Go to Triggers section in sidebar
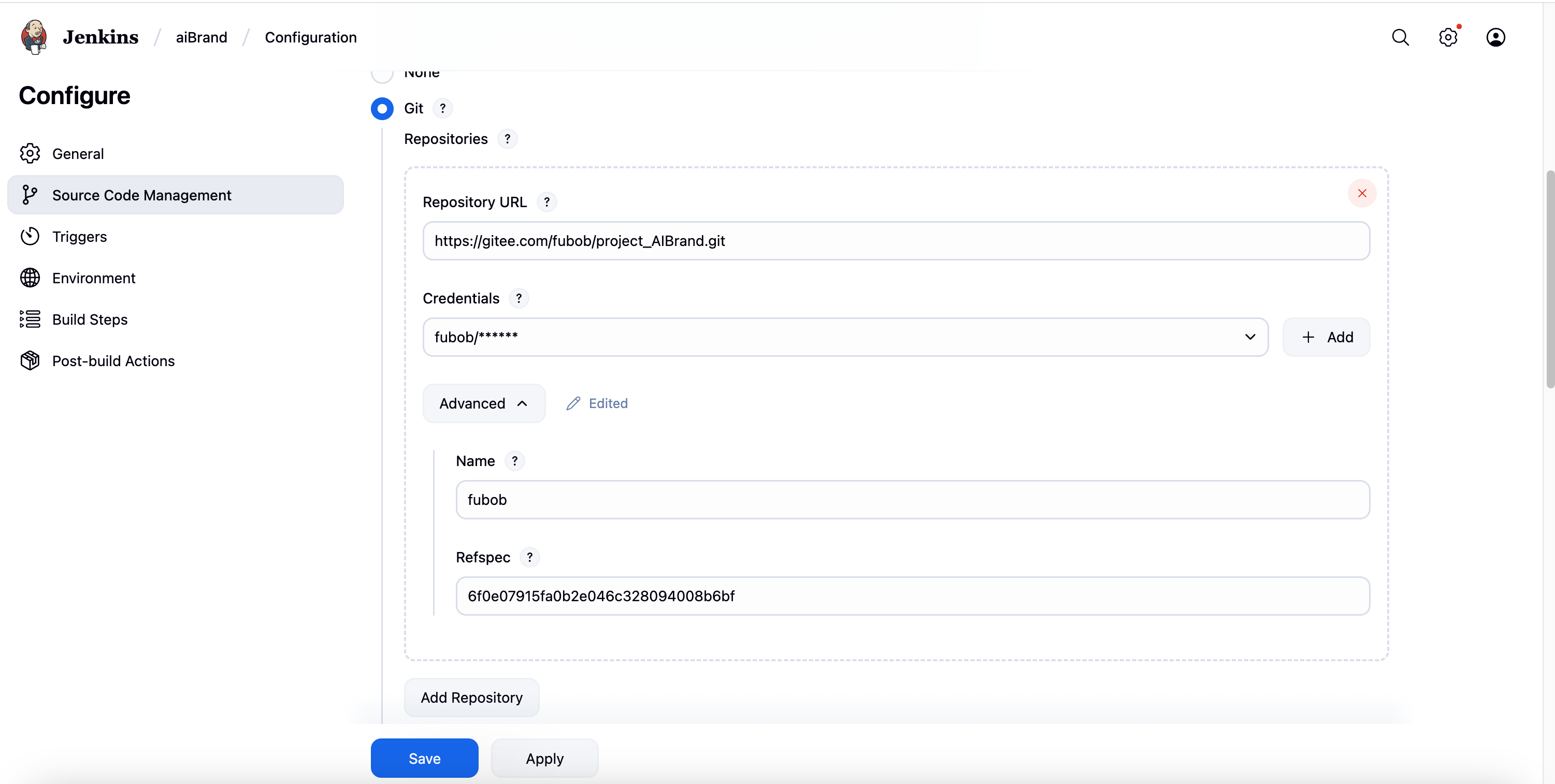The image size is (1555, 784). [80, 237]
